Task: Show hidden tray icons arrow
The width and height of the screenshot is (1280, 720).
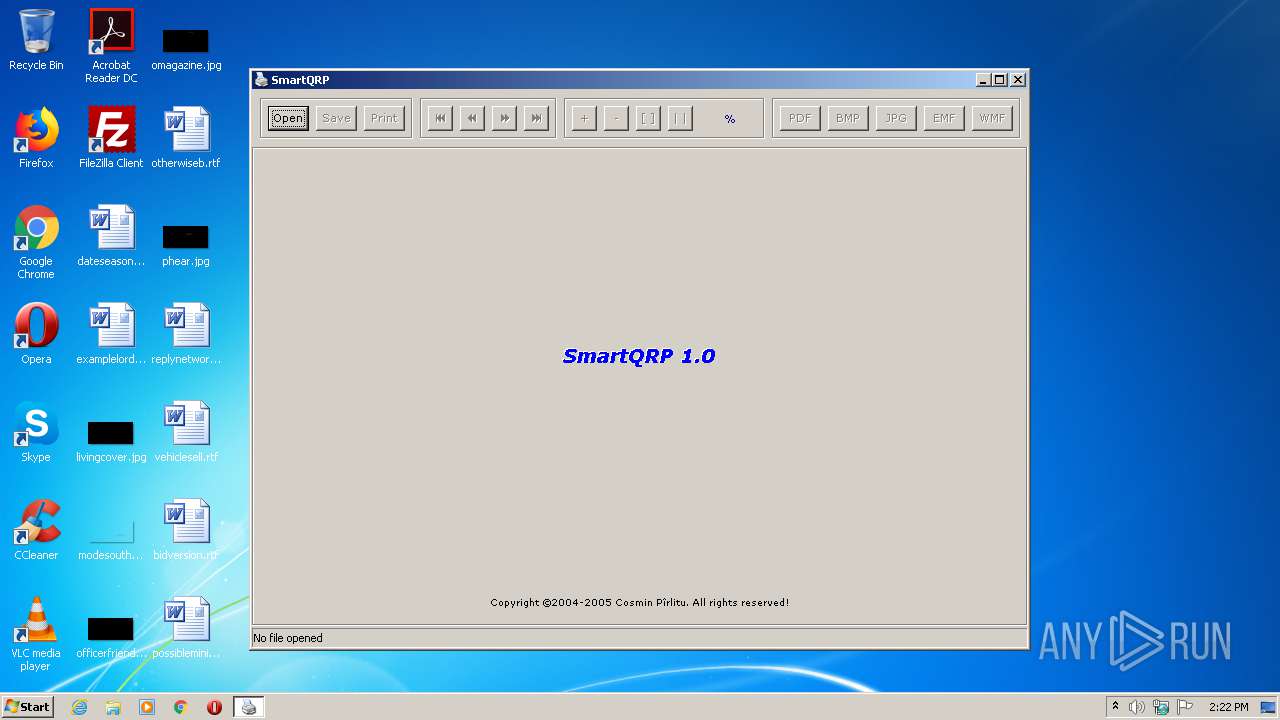Action: tap(1115, 707)
